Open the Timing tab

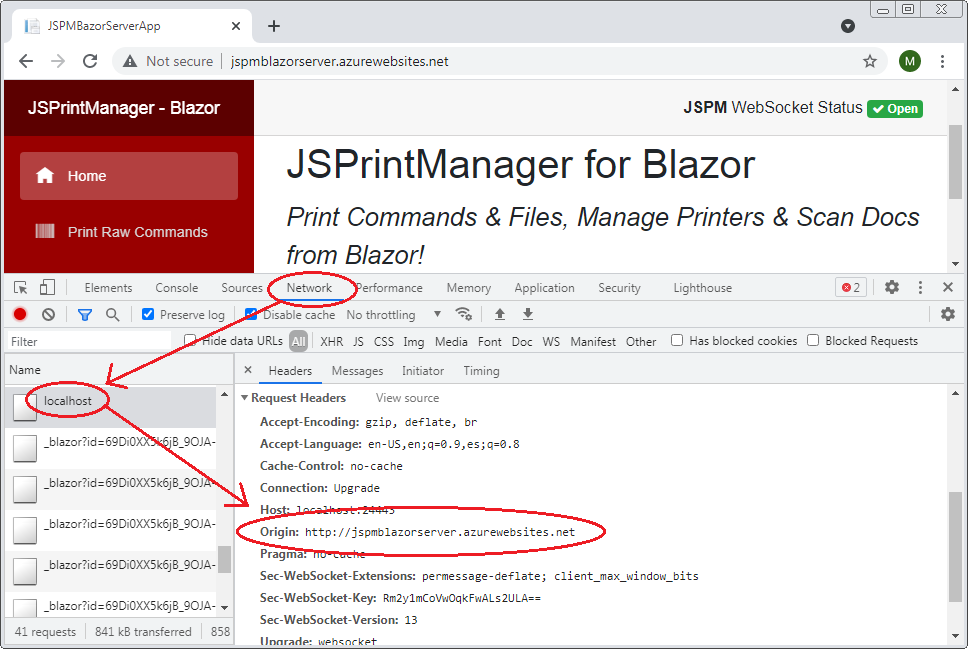click(481, 371)
